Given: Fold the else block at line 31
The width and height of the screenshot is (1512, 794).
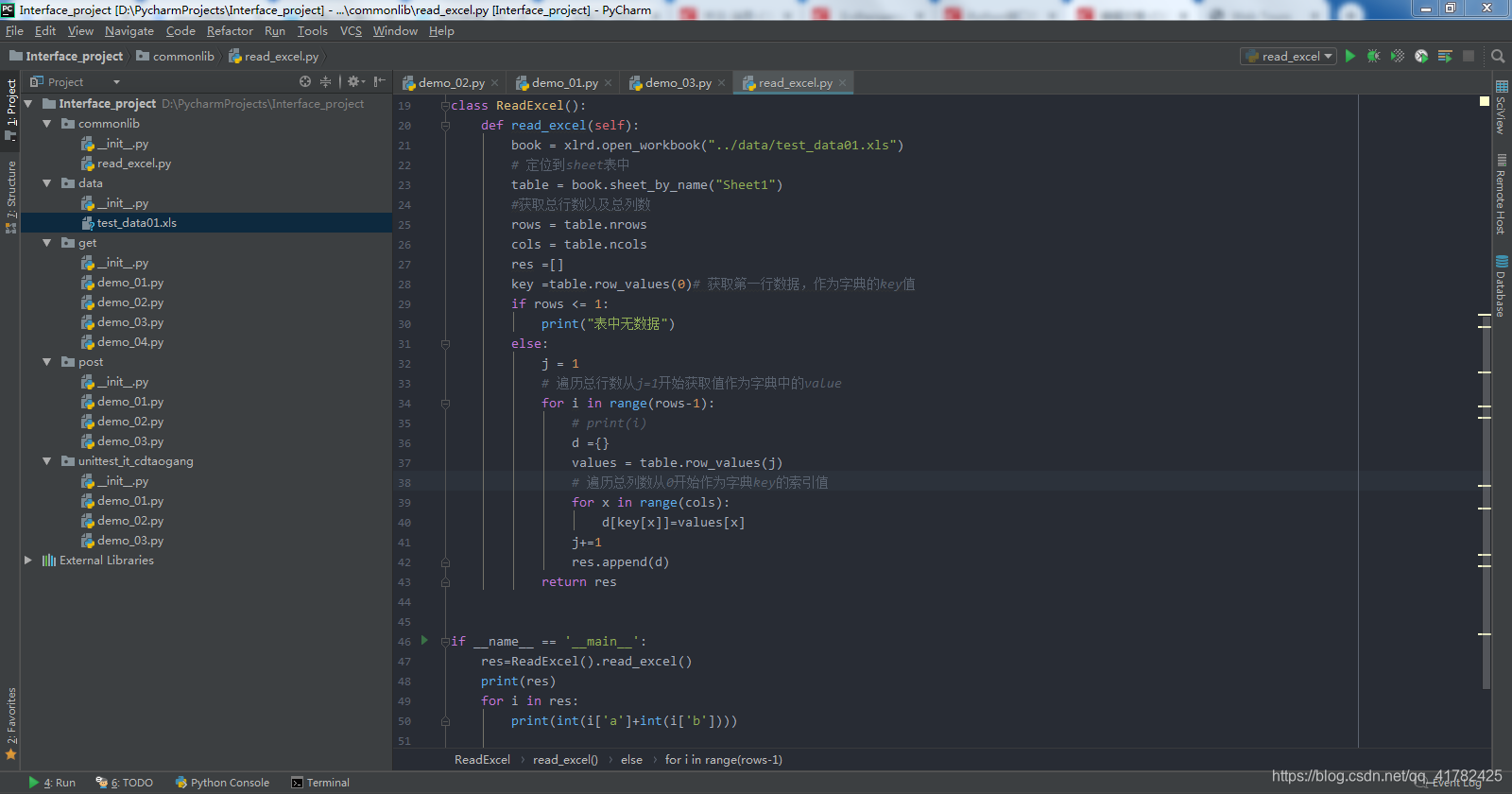Looking at the screenshot, I should (x=445, y=344).
